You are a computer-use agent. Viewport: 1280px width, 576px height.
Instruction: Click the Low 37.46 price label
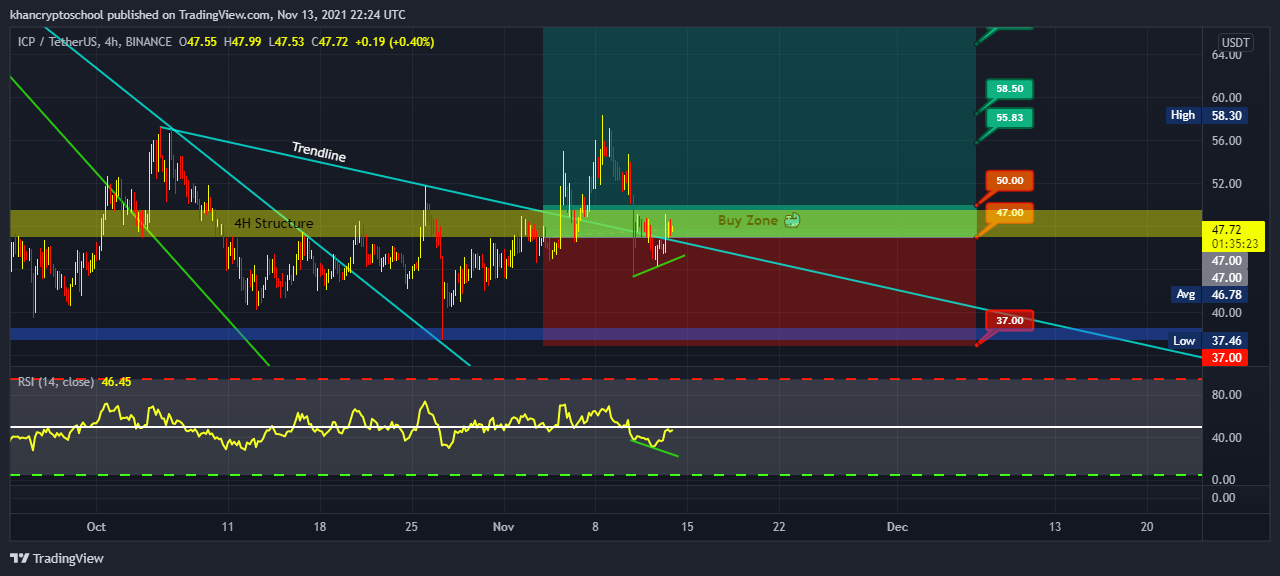point(1208,341)
